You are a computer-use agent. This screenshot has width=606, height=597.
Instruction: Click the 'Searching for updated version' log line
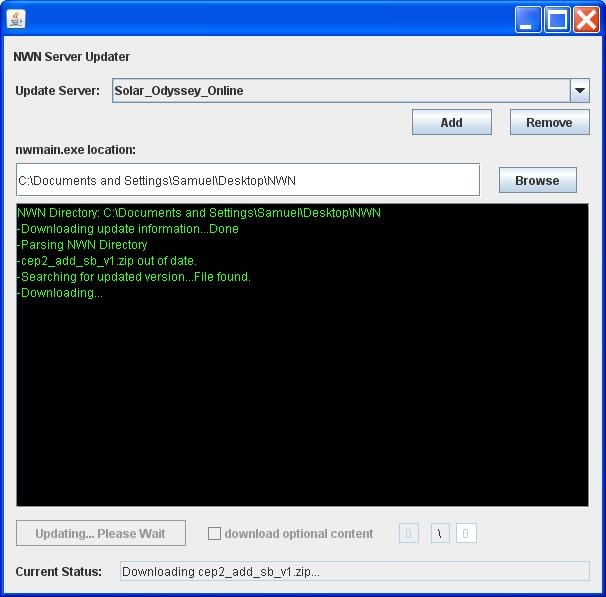[135, 277]
